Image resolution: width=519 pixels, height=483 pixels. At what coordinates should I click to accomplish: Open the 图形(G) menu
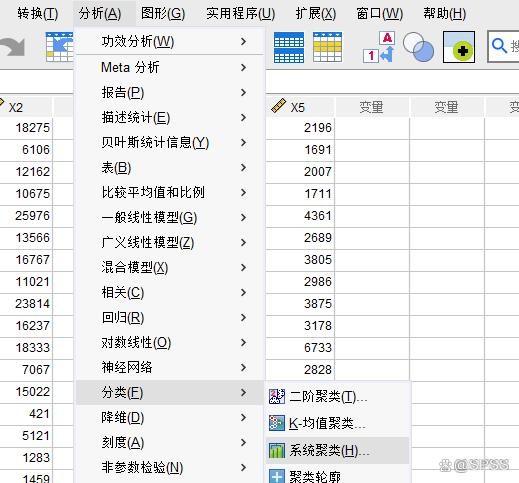(x=163, y=13)
